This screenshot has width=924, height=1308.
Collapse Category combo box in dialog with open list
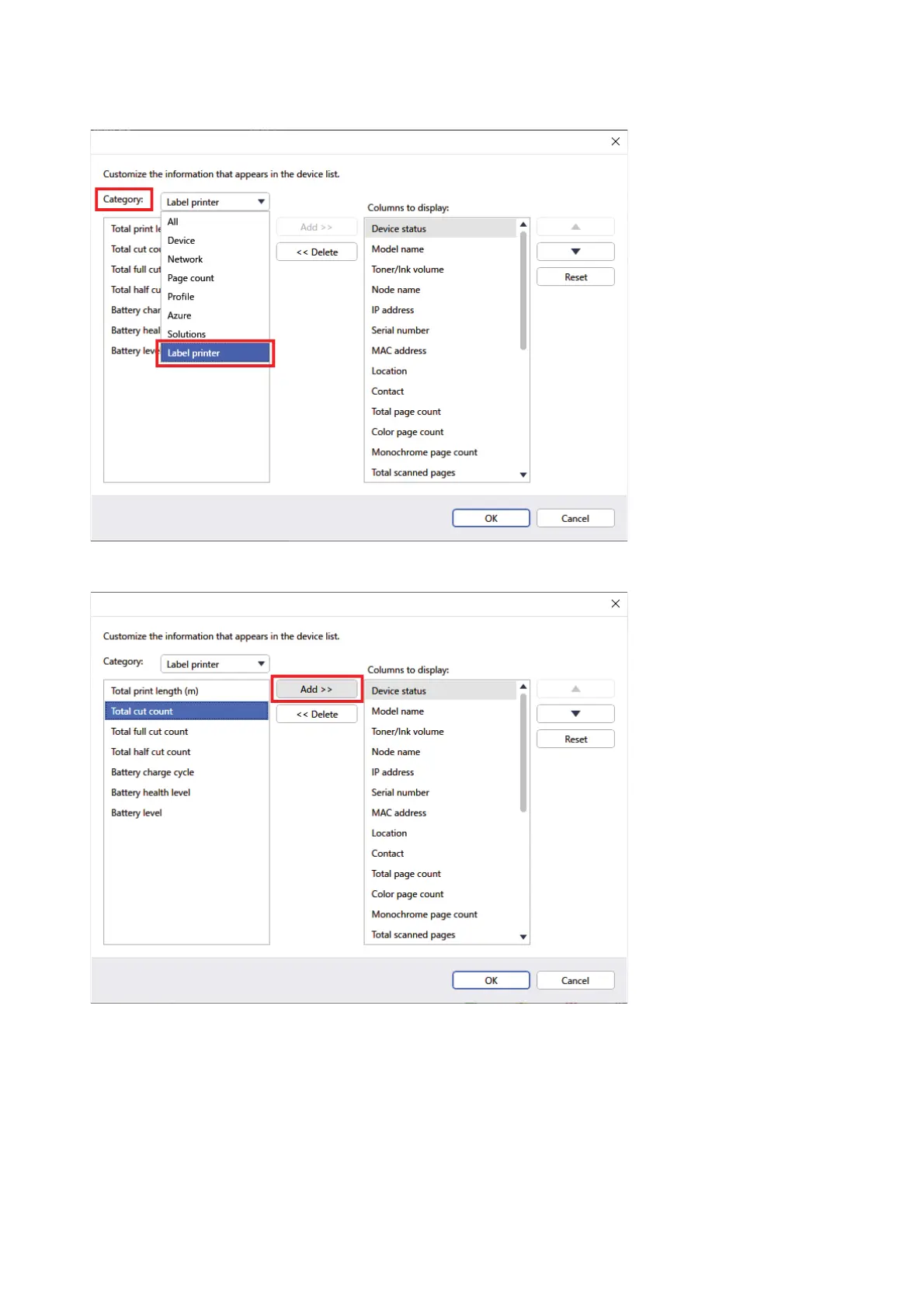coord(215,202)
